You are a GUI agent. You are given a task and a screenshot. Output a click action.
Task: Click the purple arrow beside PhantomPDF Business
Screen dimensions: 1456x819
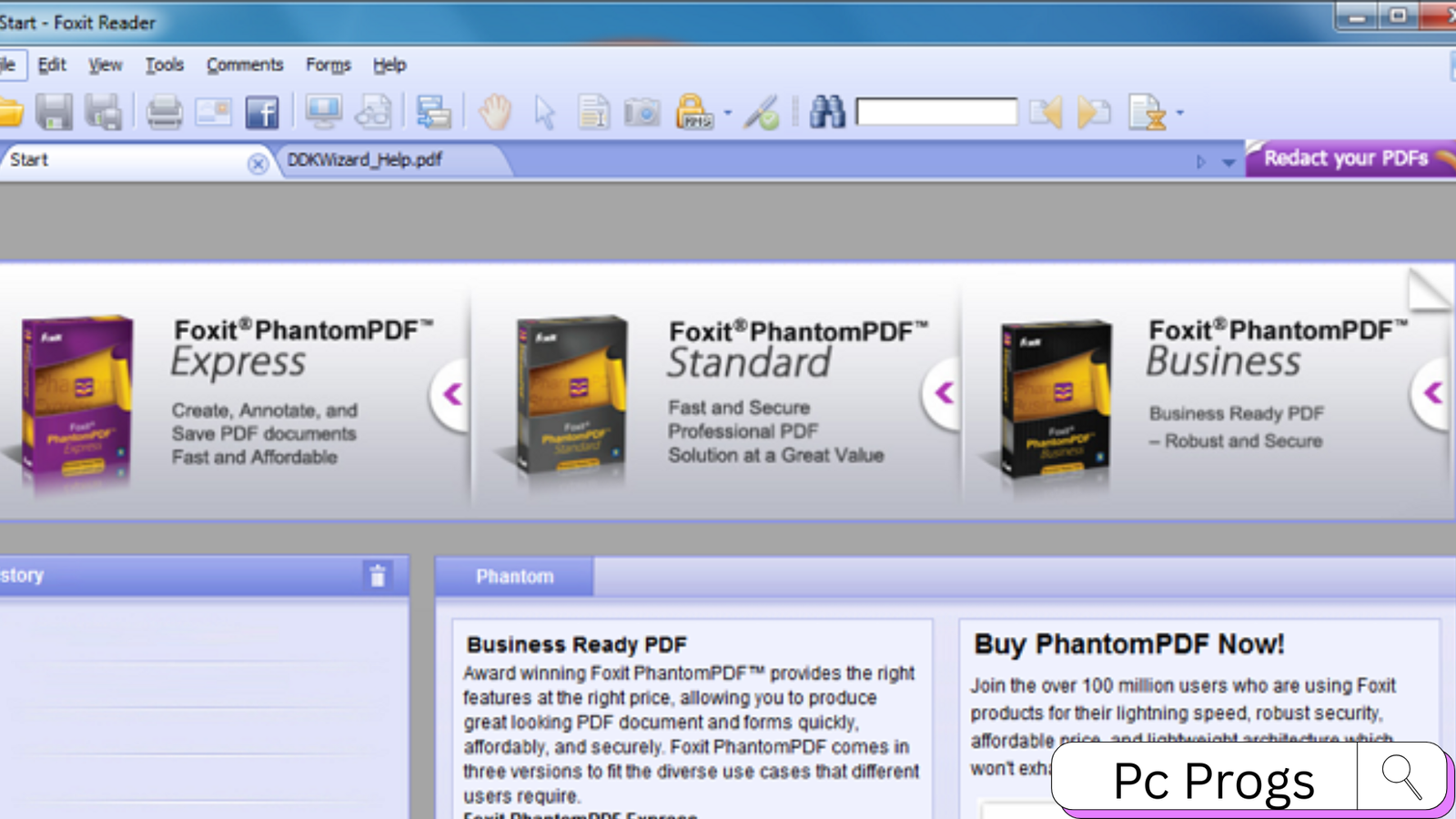pyautogui.click(x=1432, y=394)
